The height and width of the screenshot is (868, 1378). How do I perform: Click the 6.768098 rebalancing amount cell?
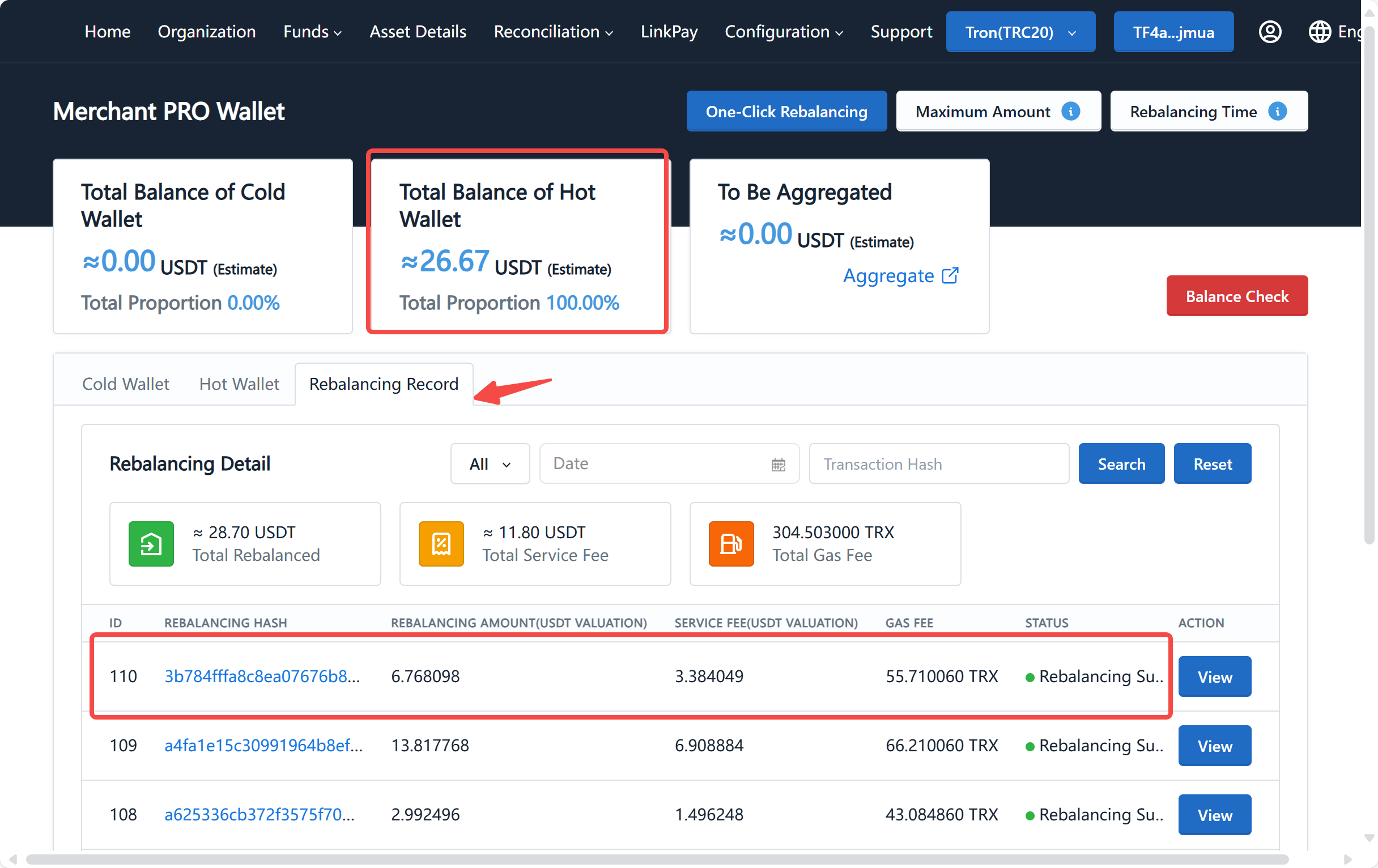tap(425, 676)
